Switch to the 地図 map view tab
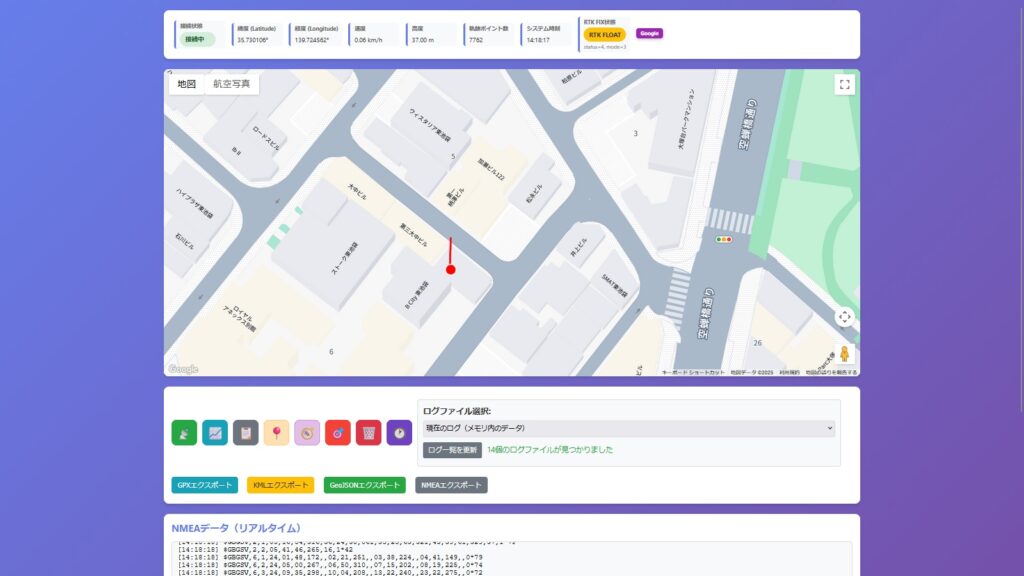This screenshot has width=1024, height=576. tap(187, 84)
